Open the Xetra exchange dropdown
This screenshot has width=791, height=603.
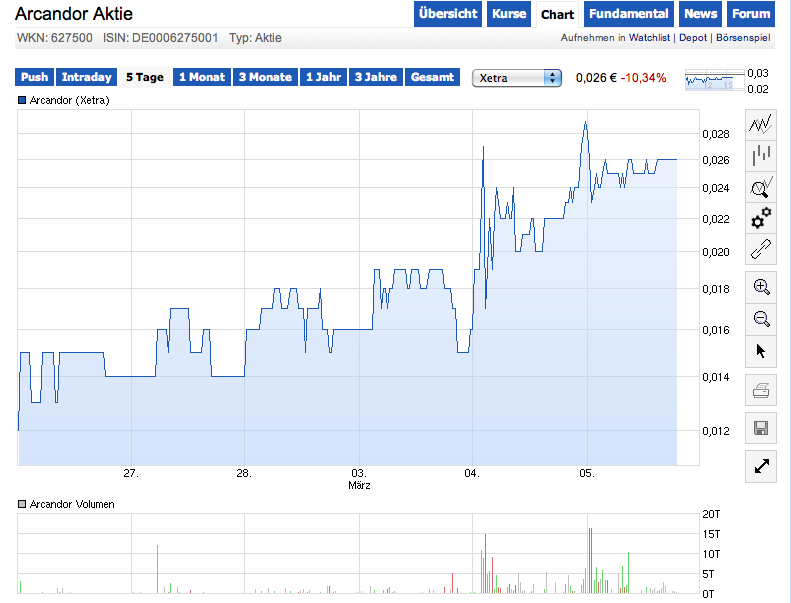[x=517, y=78]
